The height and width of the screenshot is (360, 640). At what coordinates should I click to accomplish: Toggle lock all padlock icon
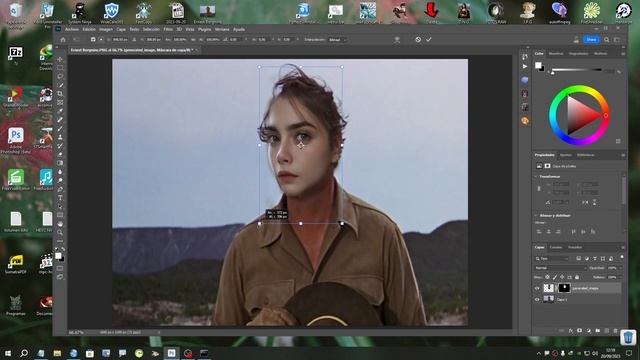pos(577,277)
